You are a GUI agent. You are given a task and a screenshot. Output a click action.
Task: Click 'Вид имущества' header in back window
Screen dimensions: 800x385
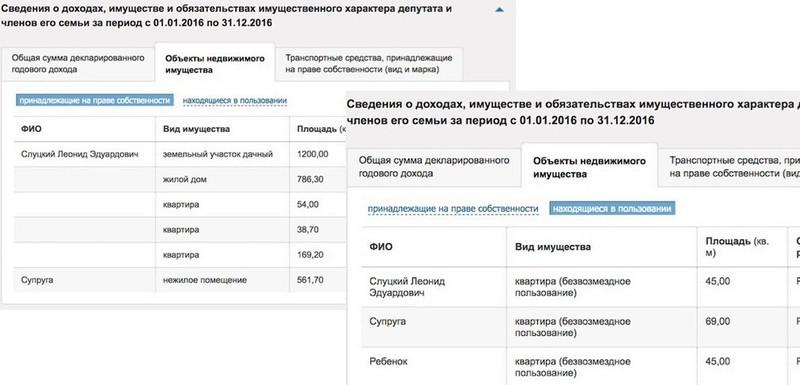[x=196, y=129]
